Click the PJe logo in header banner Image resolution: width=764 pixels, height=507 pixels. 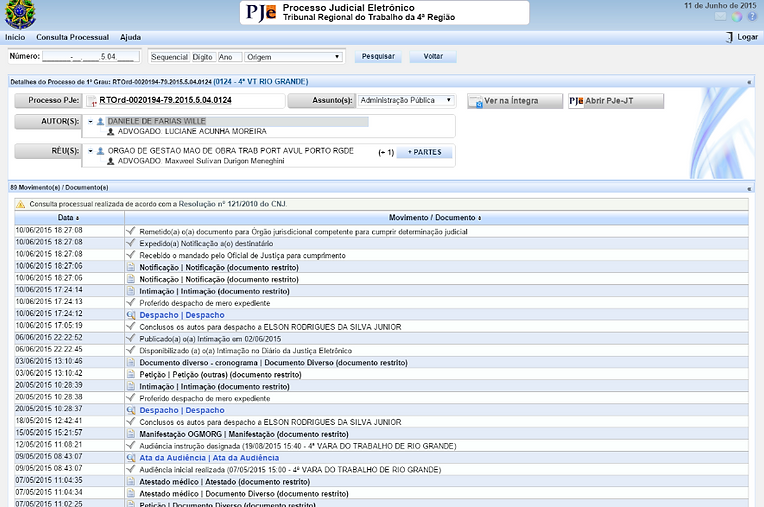(261, 12)
